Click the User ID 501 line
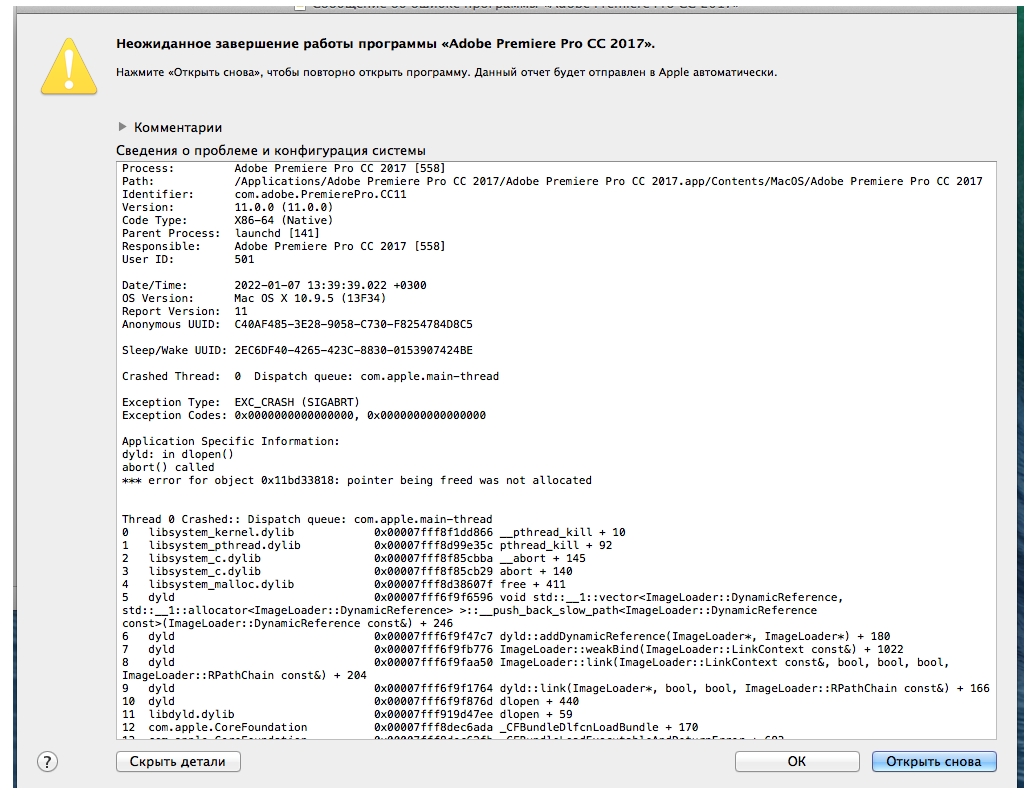 (188, 259)
